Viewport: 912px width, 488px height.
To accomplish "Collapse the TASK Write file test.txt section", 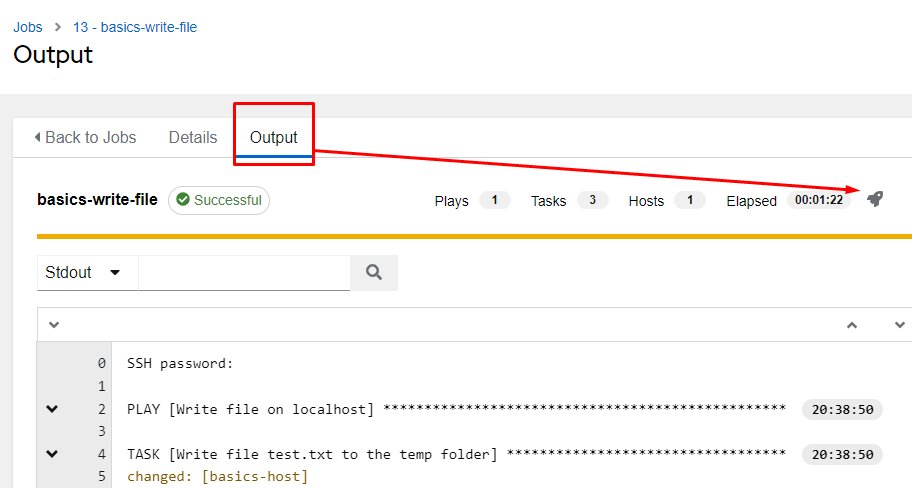I will [x=52, y=454].
